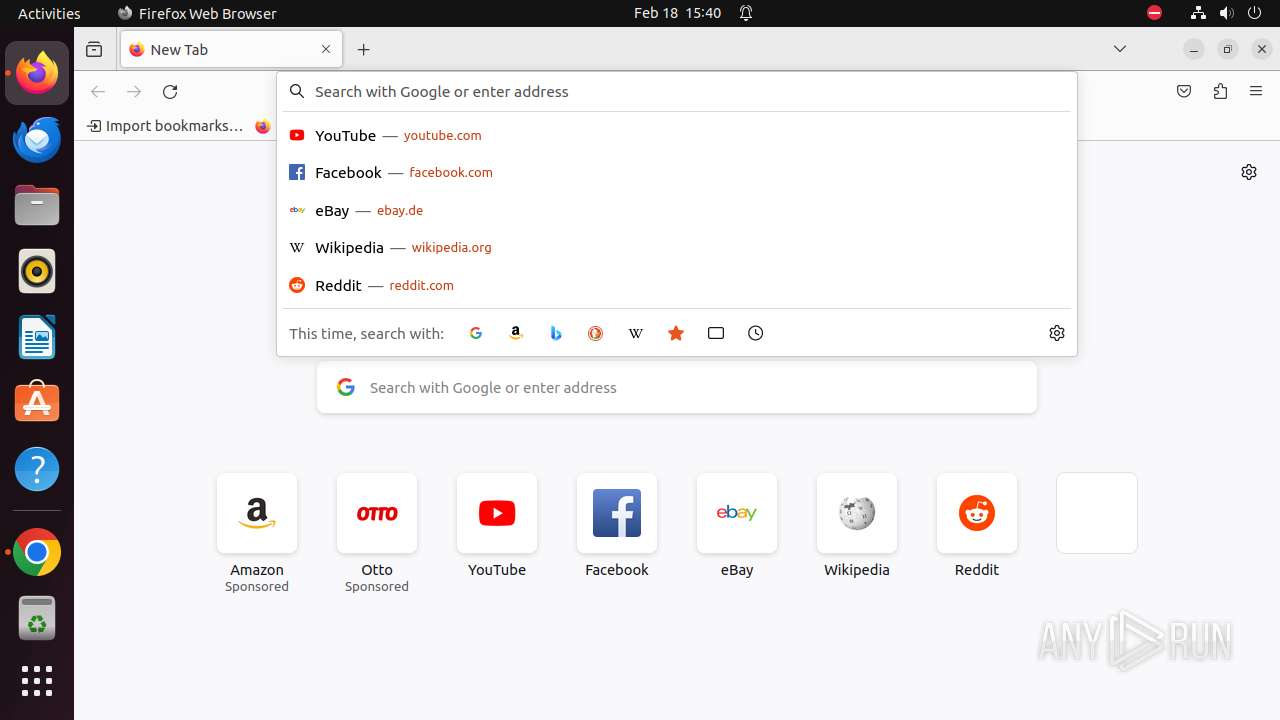Open the notifications bell indicator
Image resolution: width=1280 pixels, height=720 pixels.
[x=746, y=13]
